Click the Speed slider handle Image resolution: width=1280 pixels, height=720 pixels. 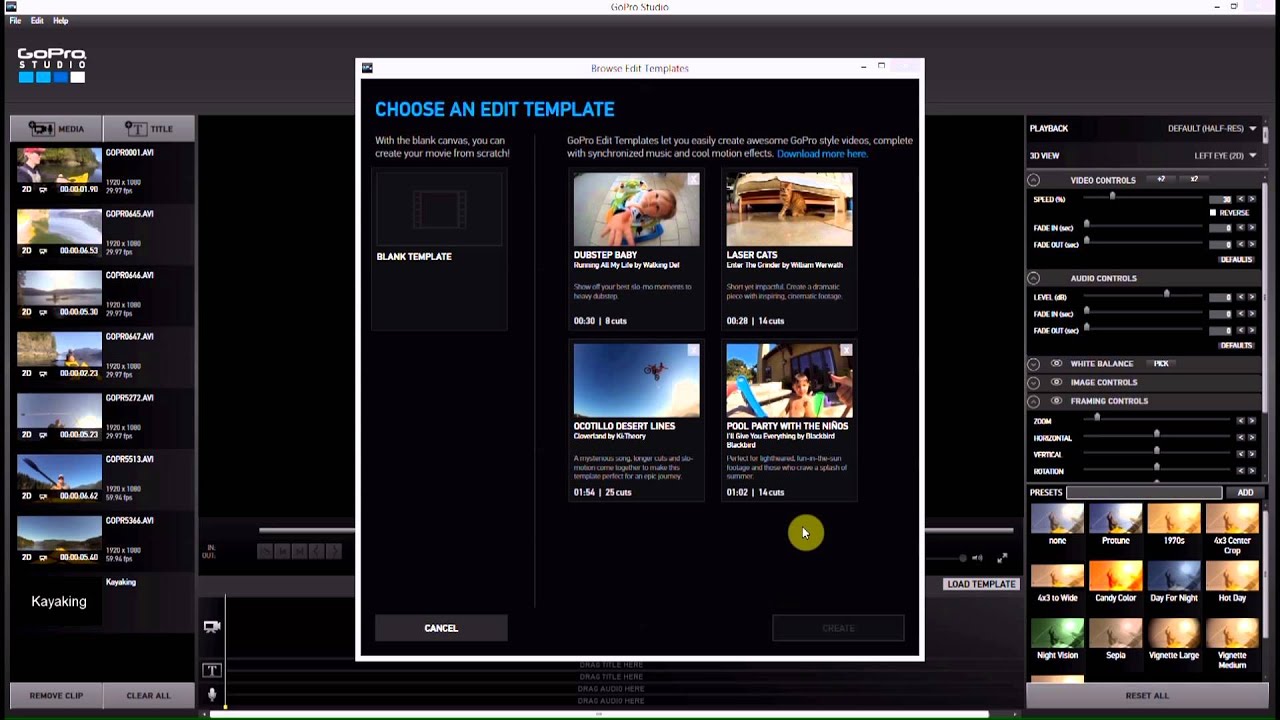(1112, 197)
